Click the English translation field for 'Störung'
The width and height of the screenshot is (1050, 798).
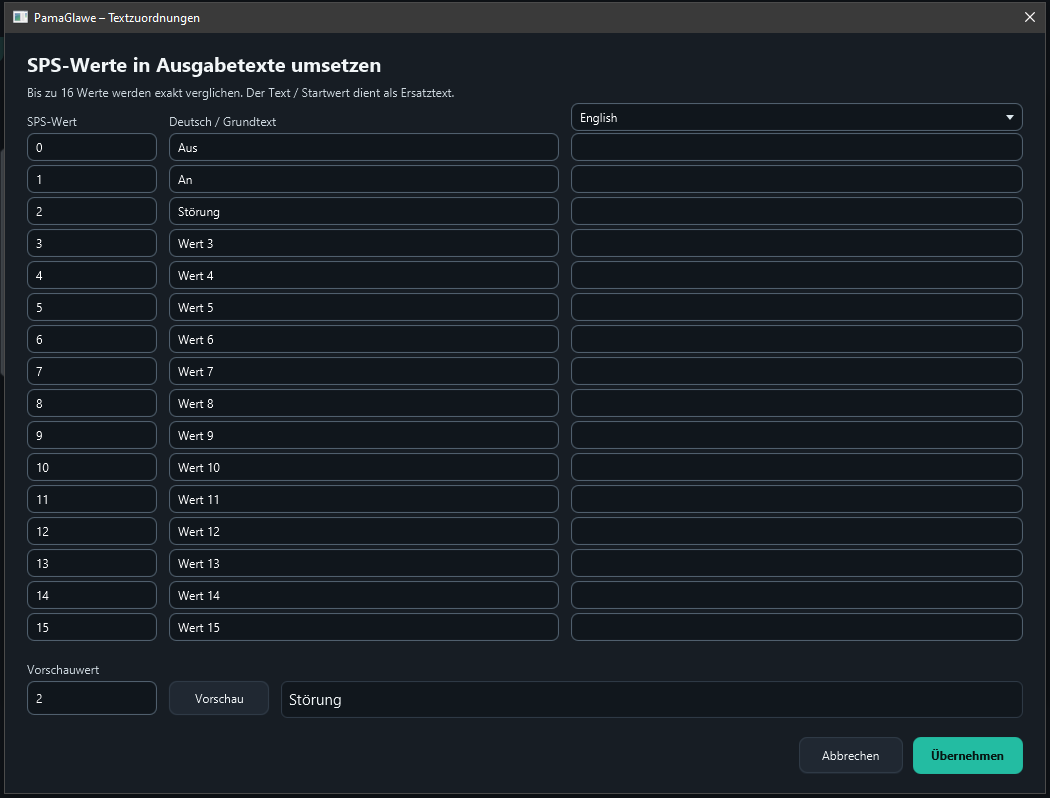pyautogui.click(x=796, y=212)
